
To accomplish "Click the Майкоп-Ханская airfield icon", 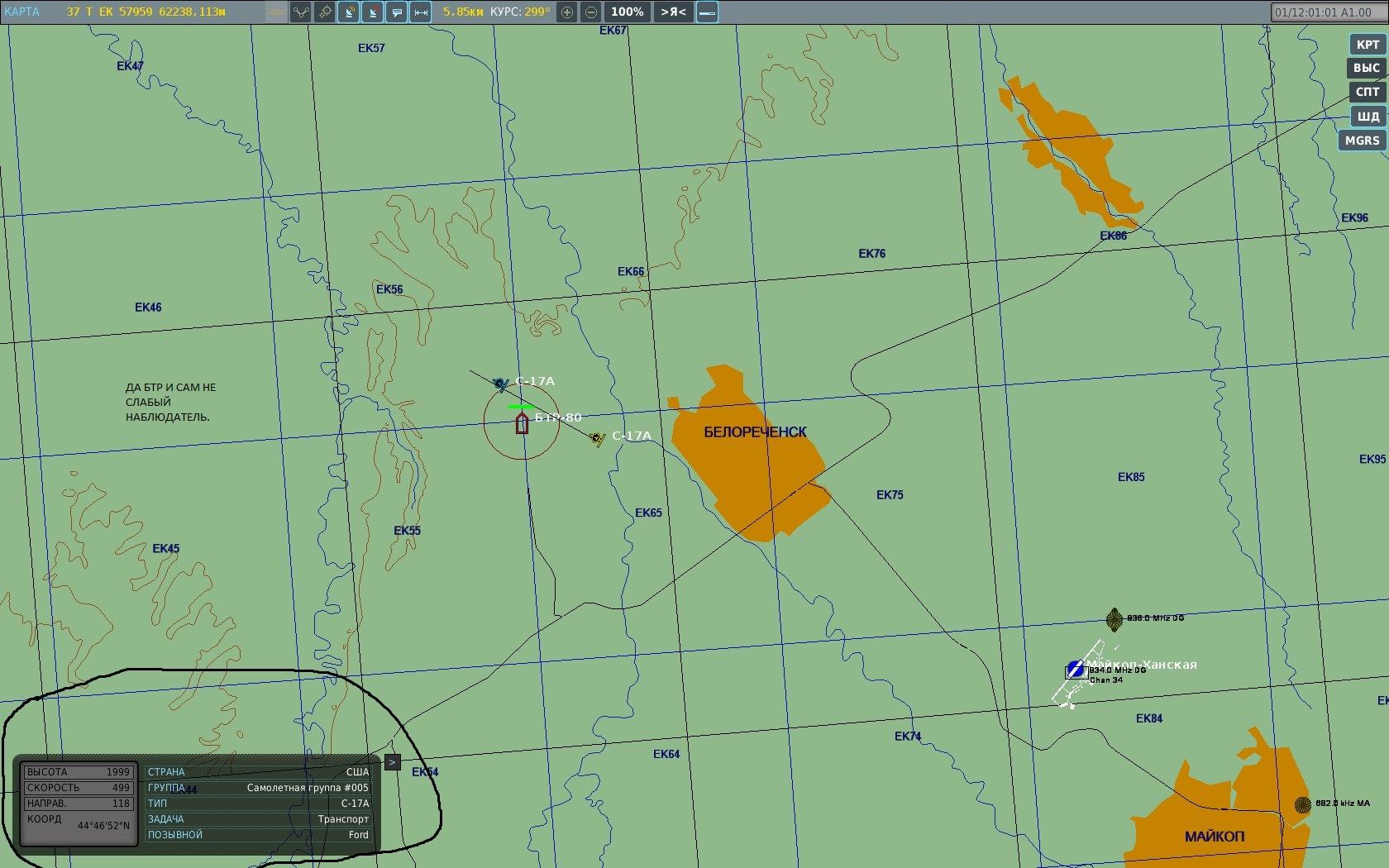I will (x=1075, y=669).
